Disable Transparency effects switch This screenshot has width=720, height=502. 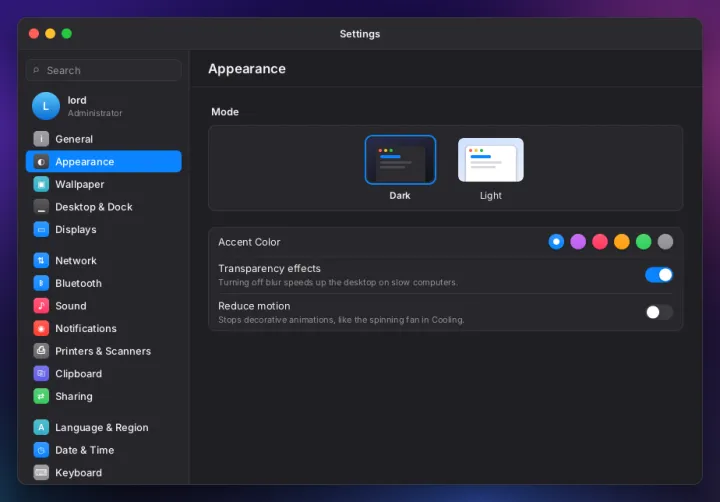[x=658, y=275]
